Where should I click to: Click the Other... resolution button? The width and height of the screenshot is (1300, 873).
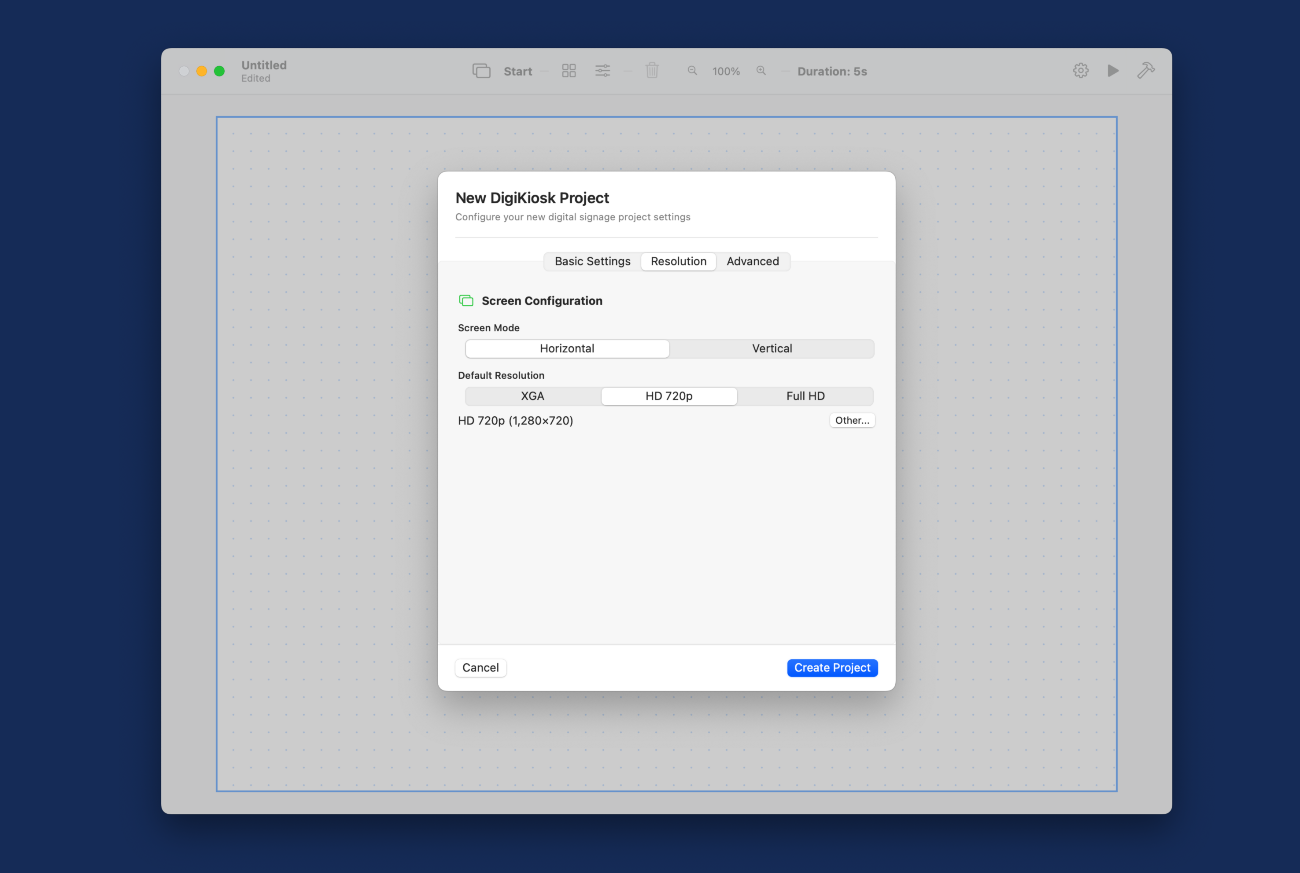pyautogui.click(x=852, y=421)
